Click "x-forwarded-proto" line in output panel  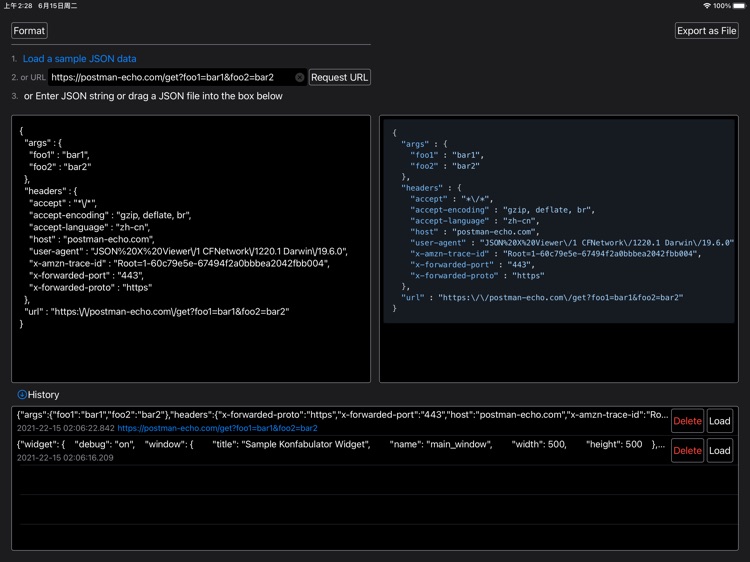477,276
